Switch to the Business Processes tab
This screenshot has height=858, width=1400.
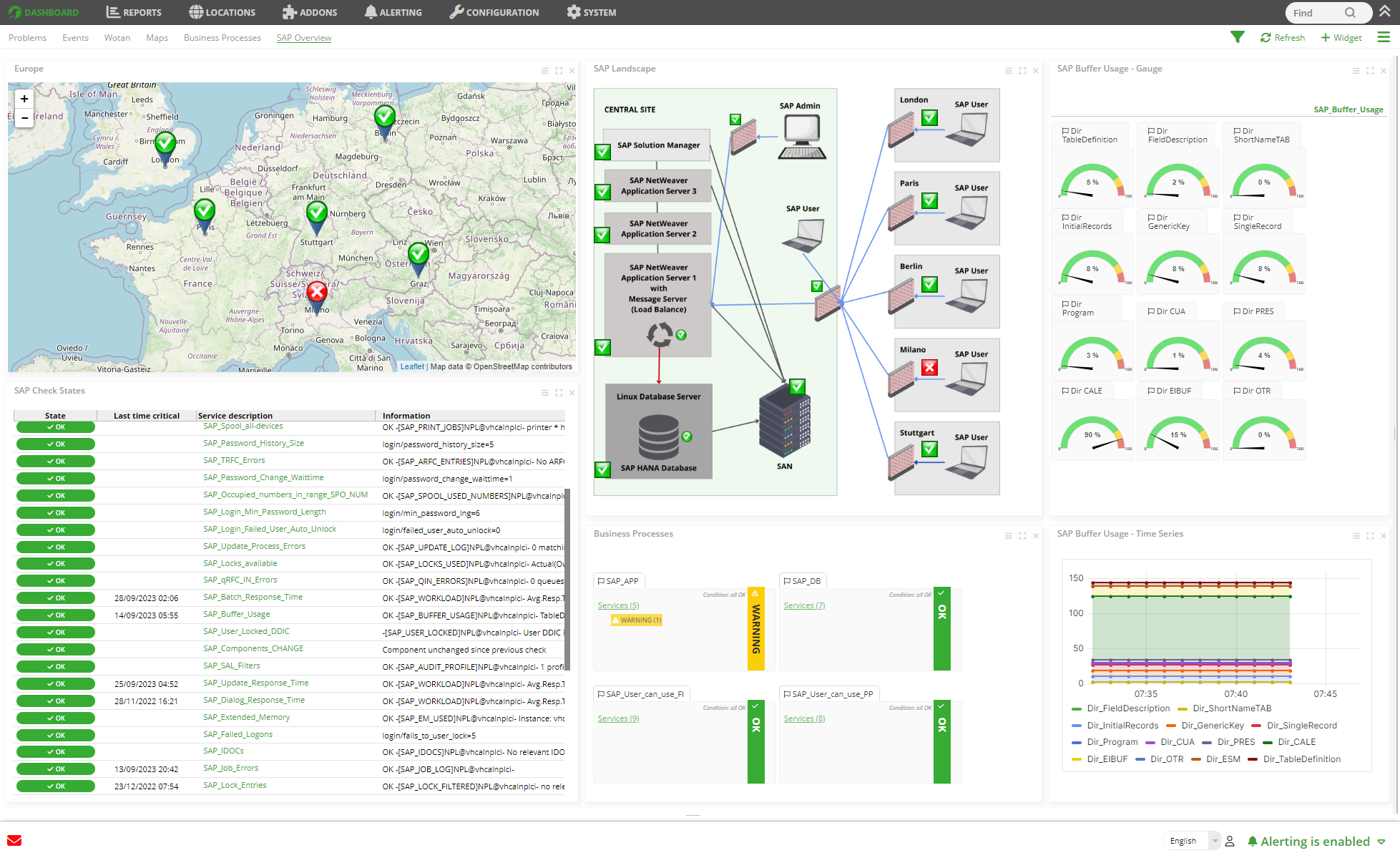(222, 38)
